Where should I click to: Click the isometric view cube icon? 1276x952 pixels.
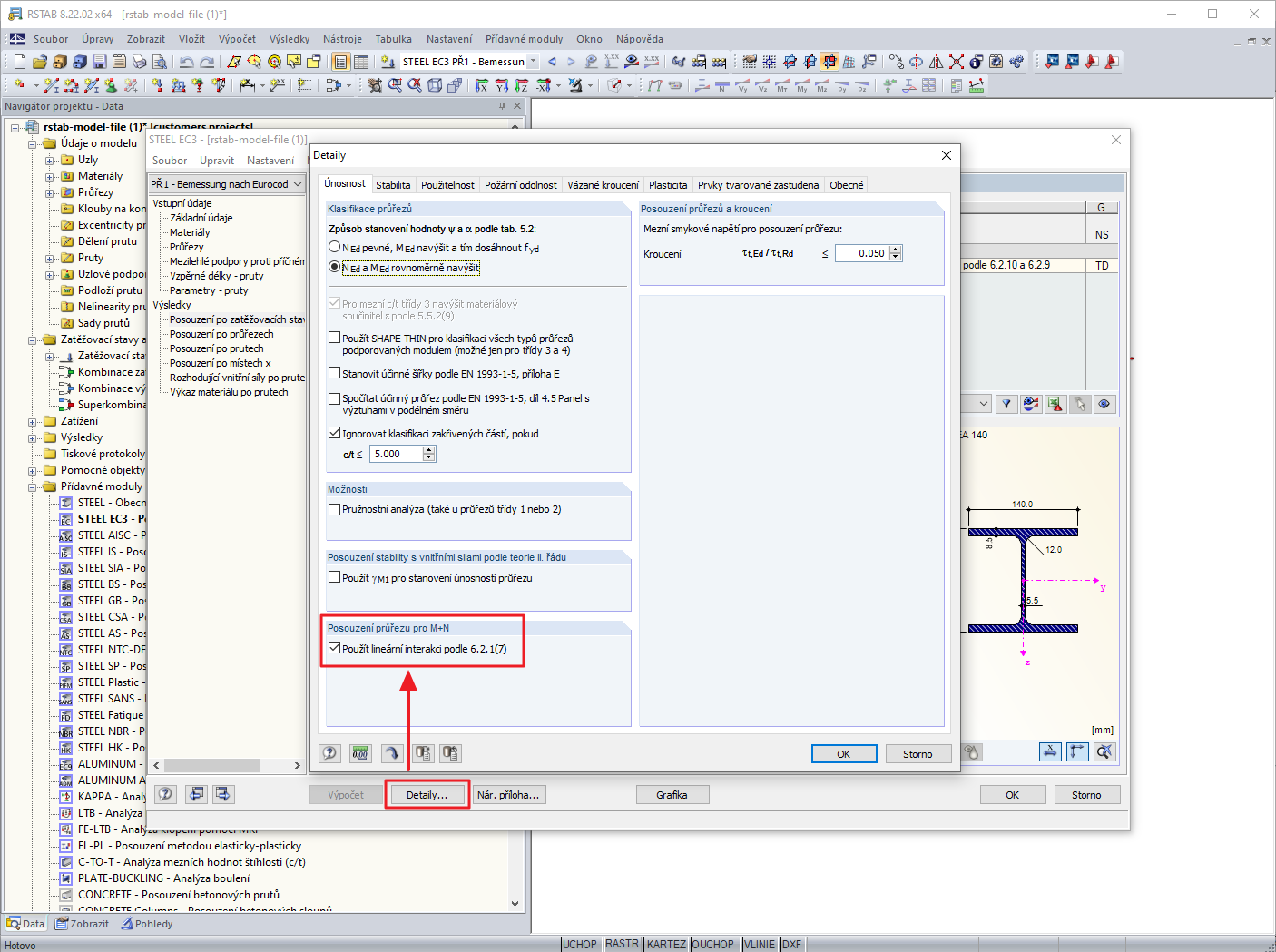[435, 85]
